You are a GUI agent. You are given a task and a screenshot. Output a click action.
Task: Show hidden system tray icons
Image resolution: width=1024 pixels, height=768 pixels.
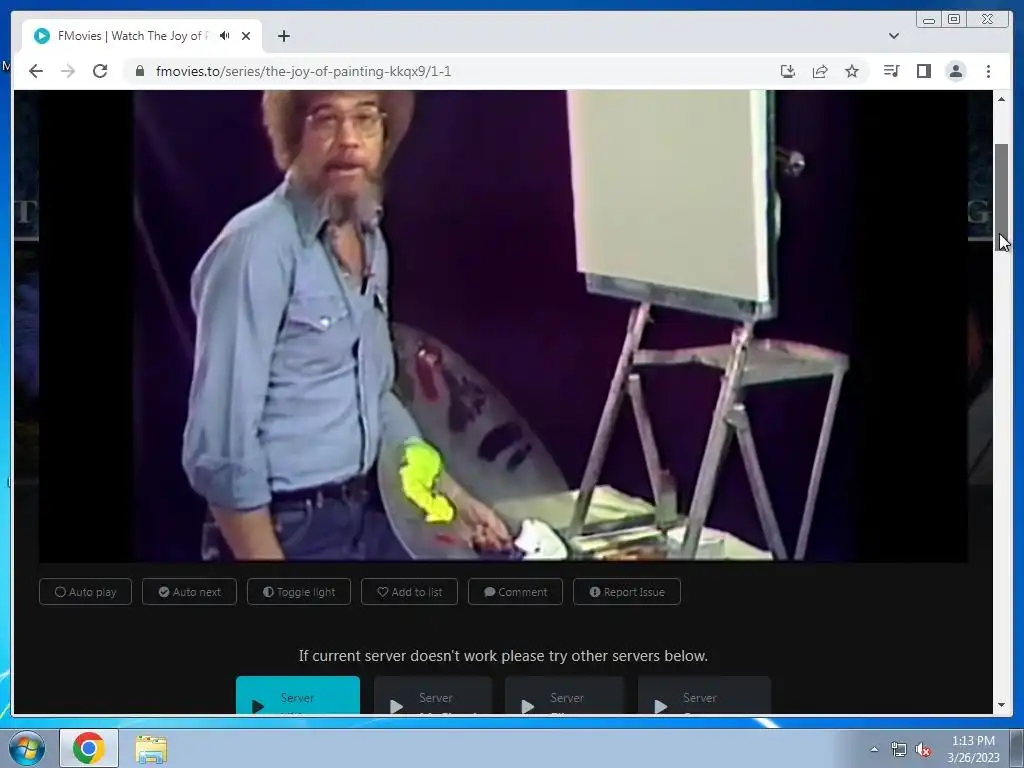click(874, 749)
